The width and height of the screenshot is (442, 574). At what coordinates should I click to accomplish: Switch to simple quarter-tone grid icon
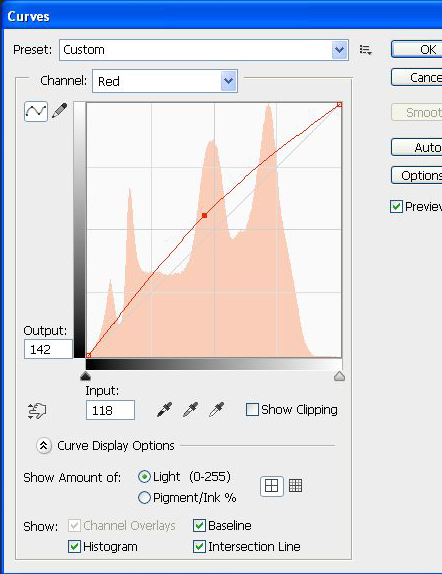(x=271, y=486)
